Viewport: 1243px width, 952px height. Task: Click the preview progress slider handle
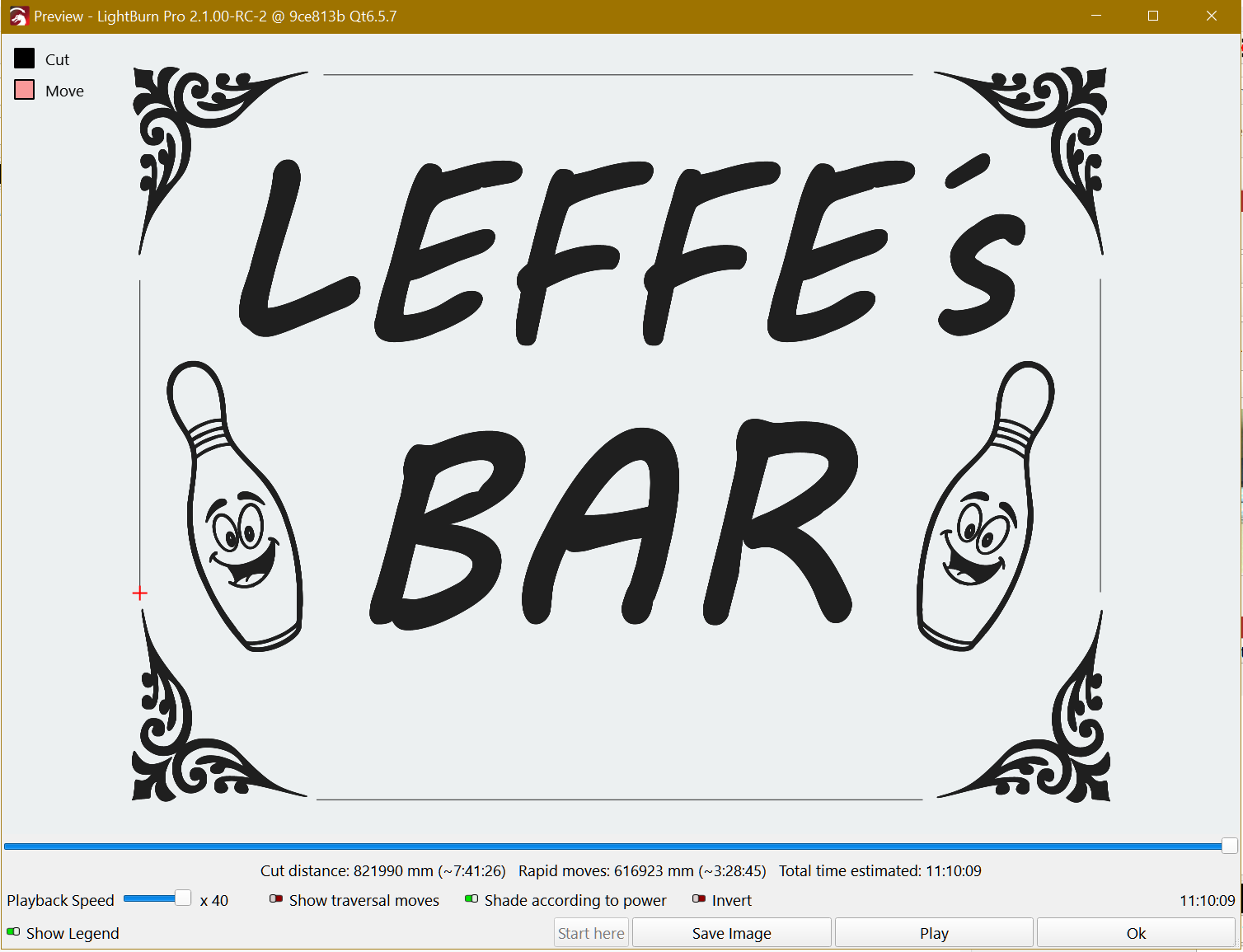(1229, 846)
